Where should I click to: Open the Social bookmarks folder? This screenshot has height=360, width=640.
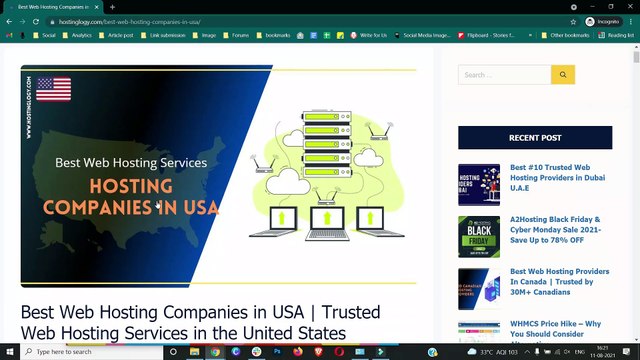(44, 36)
